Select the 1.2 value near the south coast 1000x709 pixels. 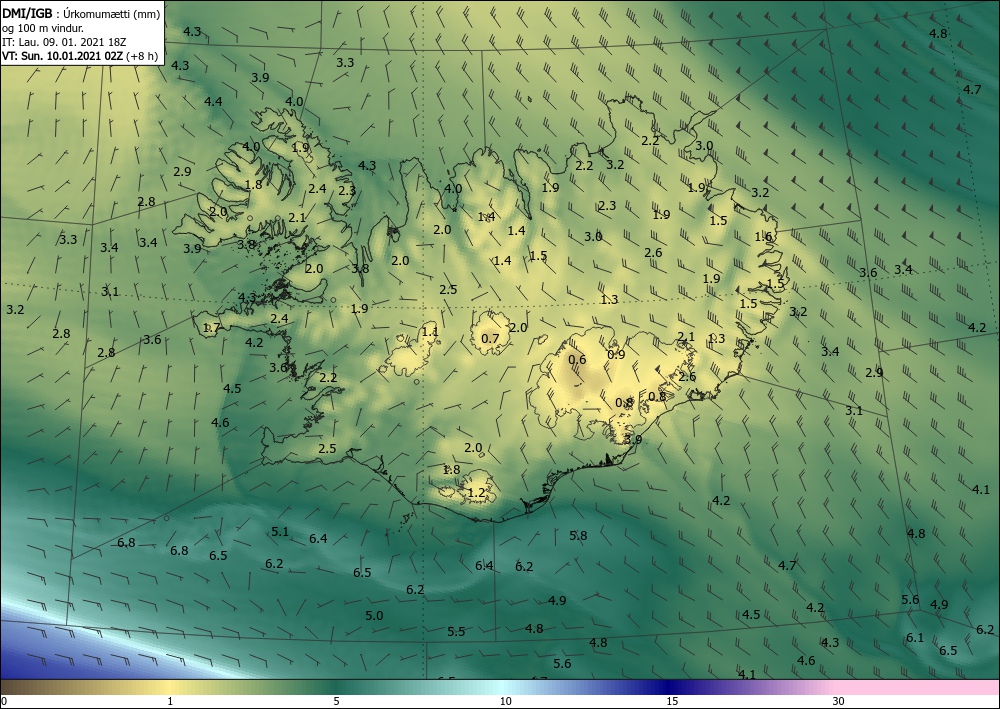click(x=476, y=493)
